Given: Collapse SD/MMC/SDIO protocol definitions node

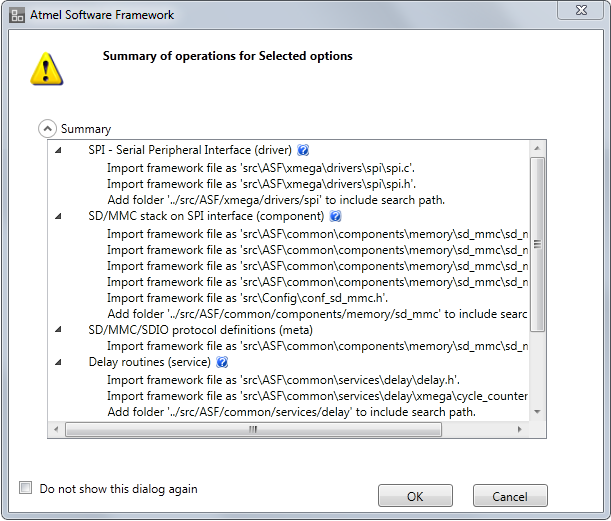Looking at the screenshot, I should coord(58,330).
